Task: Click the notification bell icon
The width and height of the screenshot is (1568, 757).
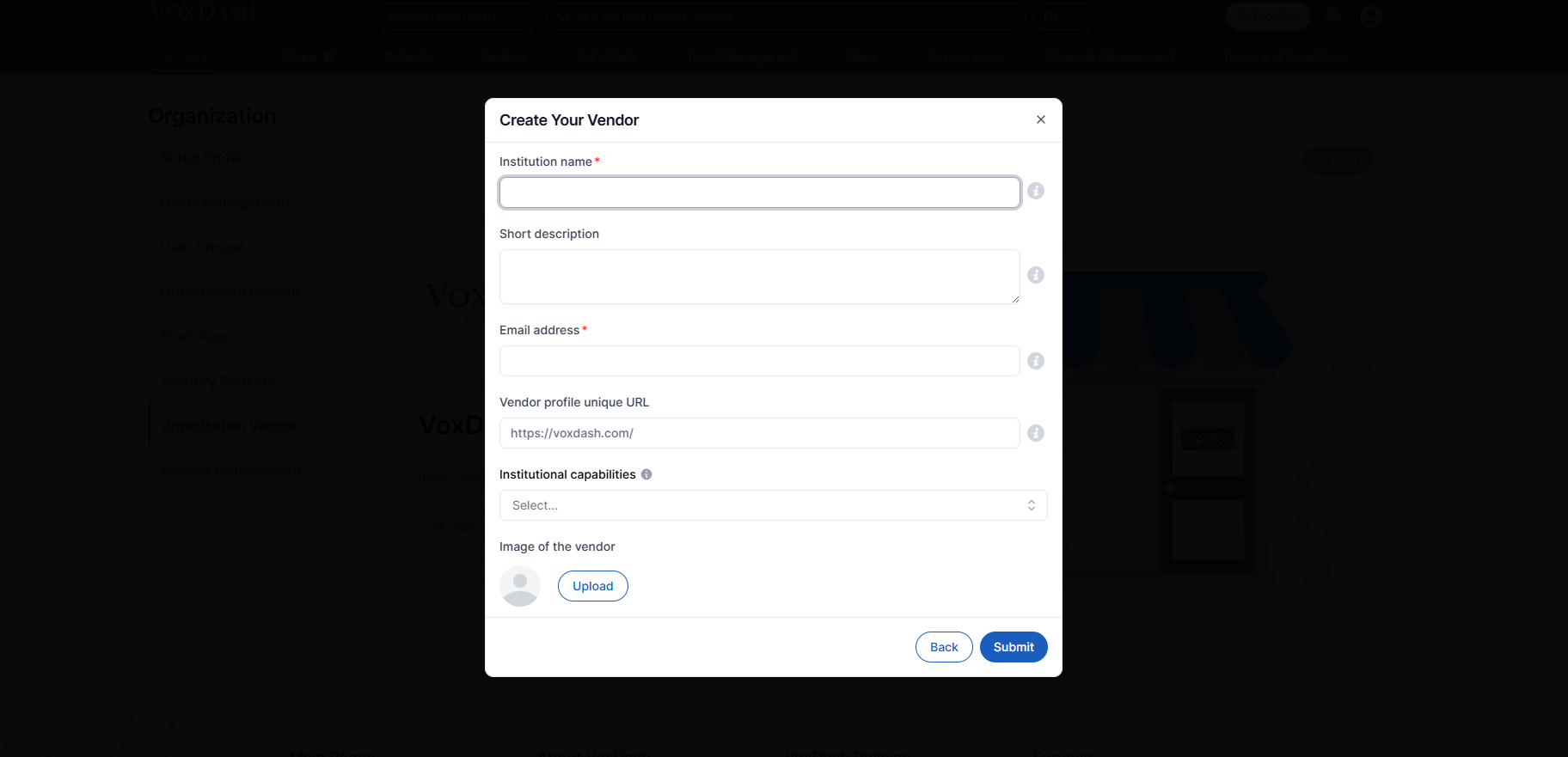Action: pyautogui.click(x=1334, y=15)
